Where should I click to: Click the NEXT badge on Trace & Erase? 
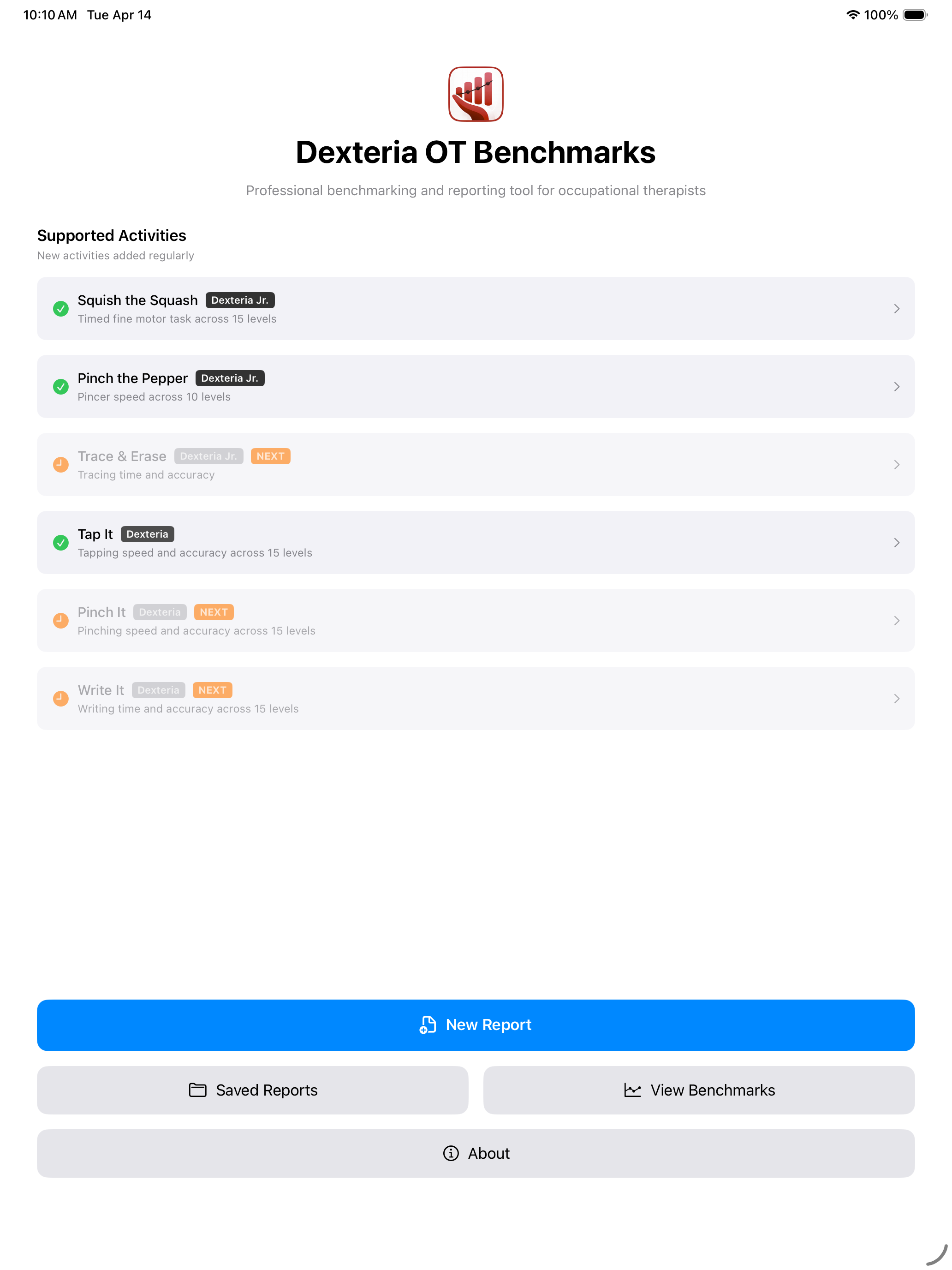coord(270,456)
